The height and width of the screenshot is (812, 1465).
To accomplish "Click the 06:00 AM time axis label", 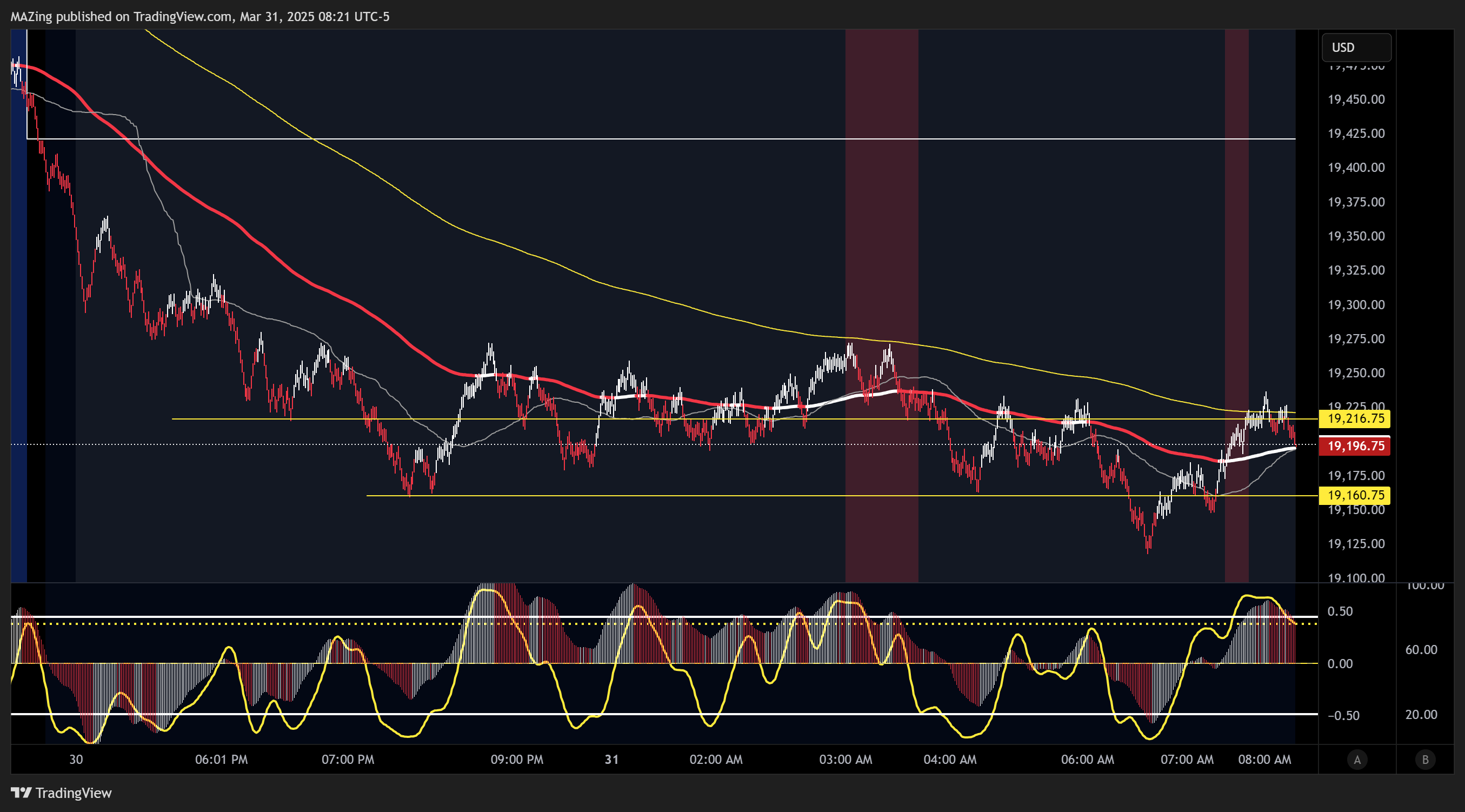I will 1087,759.
